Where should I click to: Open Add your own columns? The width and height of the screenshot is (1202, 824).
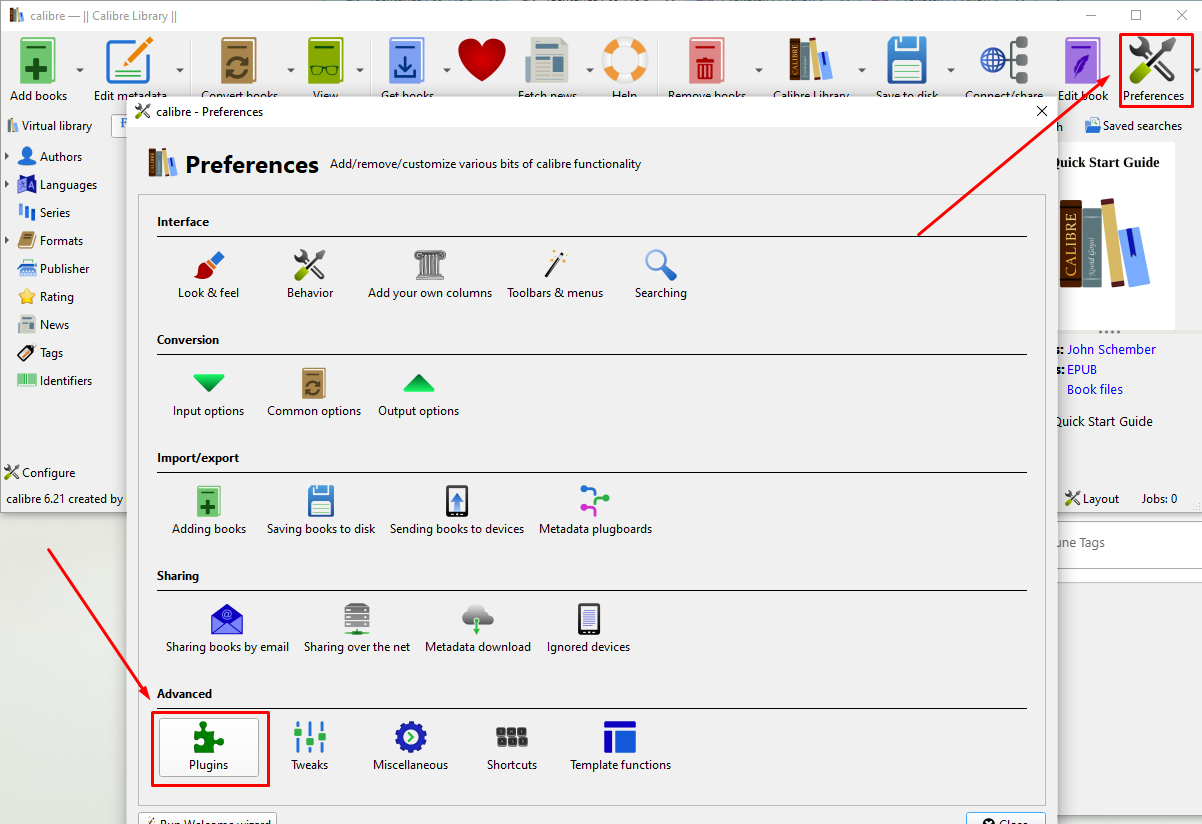click(430, 275)
